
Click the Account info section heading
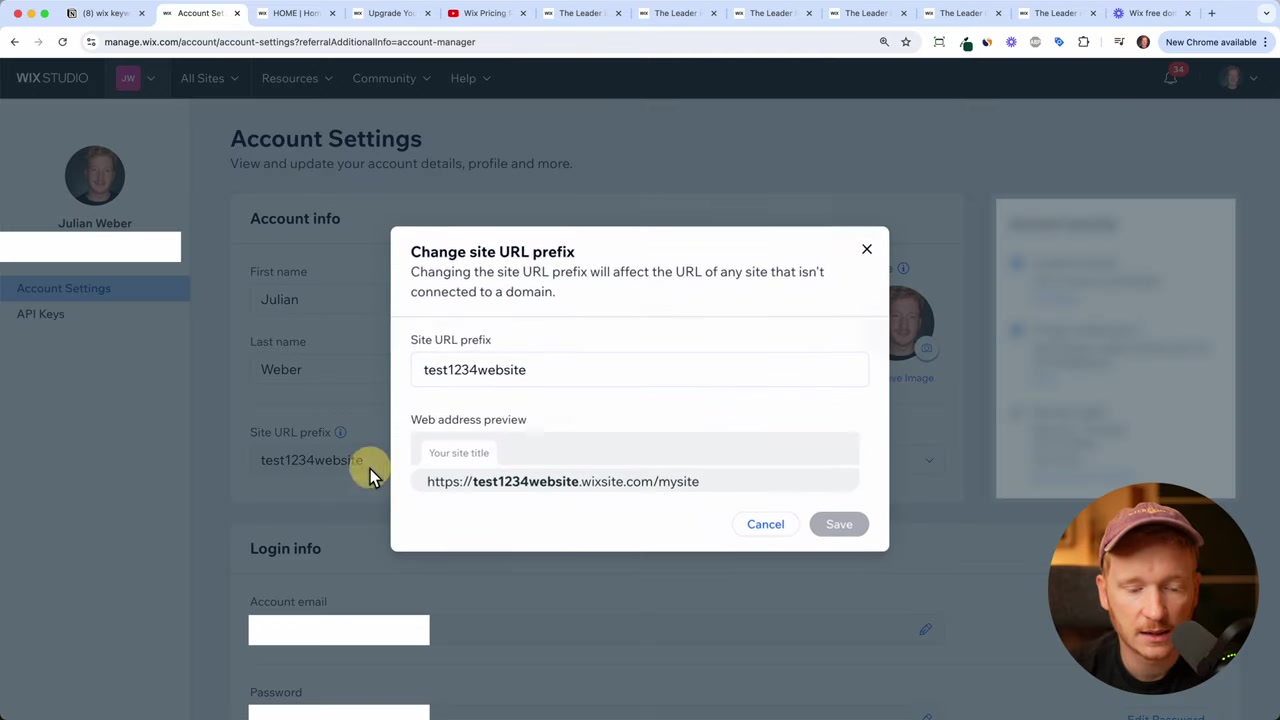coord(295,218)
